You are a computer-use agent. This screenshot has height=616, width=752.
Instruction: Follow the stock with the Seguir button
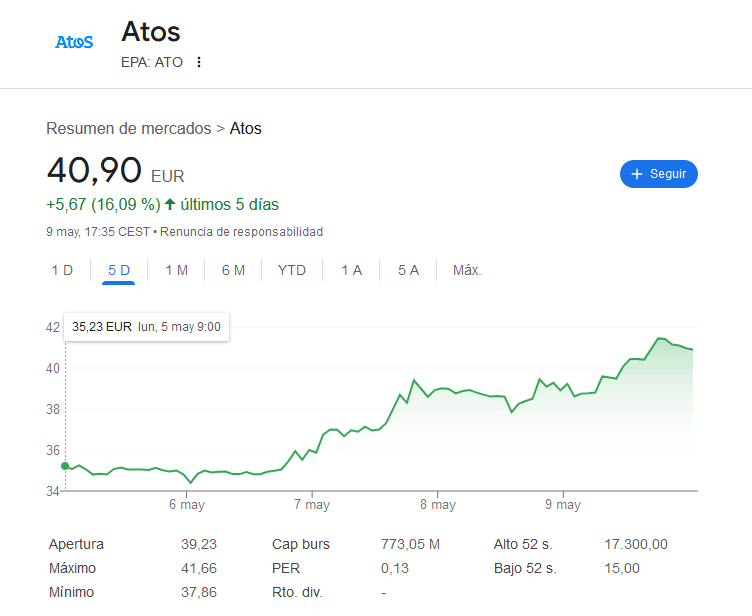658,174
